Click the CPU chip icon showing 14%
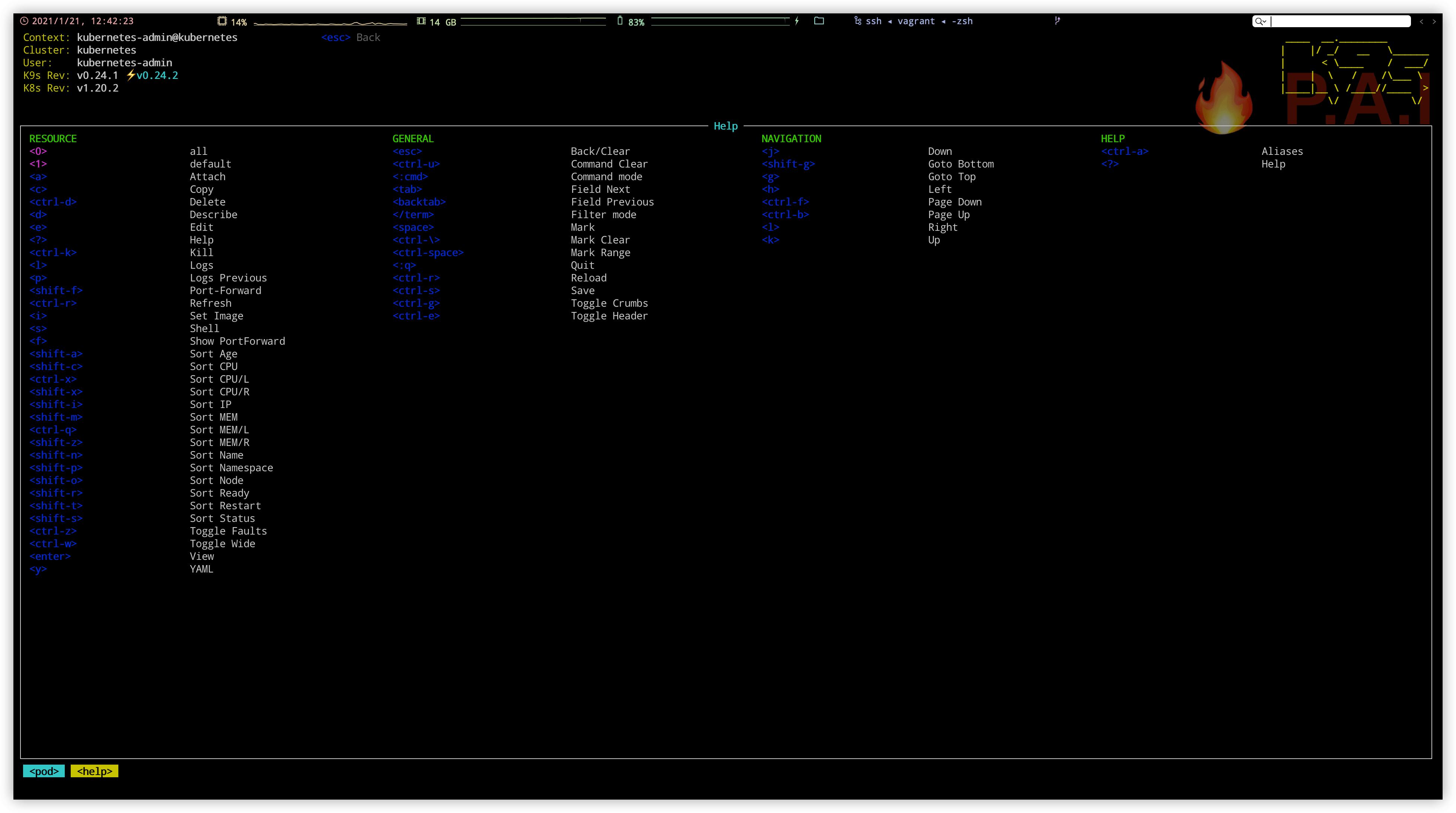Viewport: 1456px width, 813px height. 222,22
